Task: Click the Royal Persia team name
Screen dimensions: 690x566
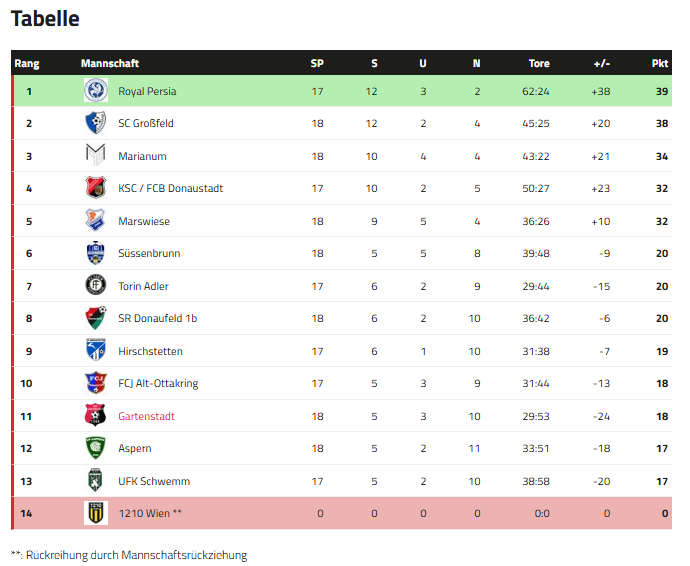Action: 147,91
